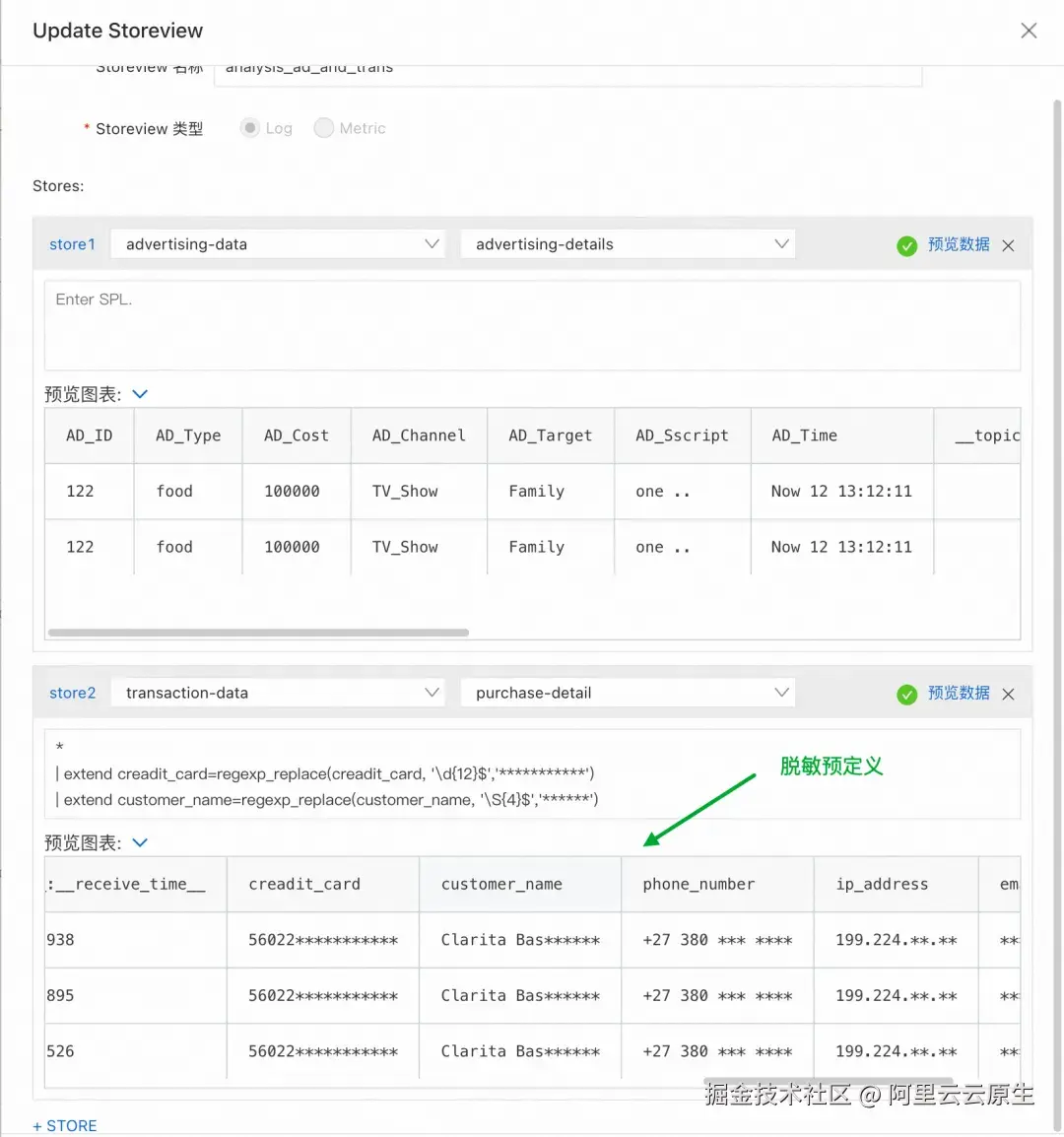
Task: Click the store2 SPL query editor
Action: pyautogui.click(x=532, y=773)
